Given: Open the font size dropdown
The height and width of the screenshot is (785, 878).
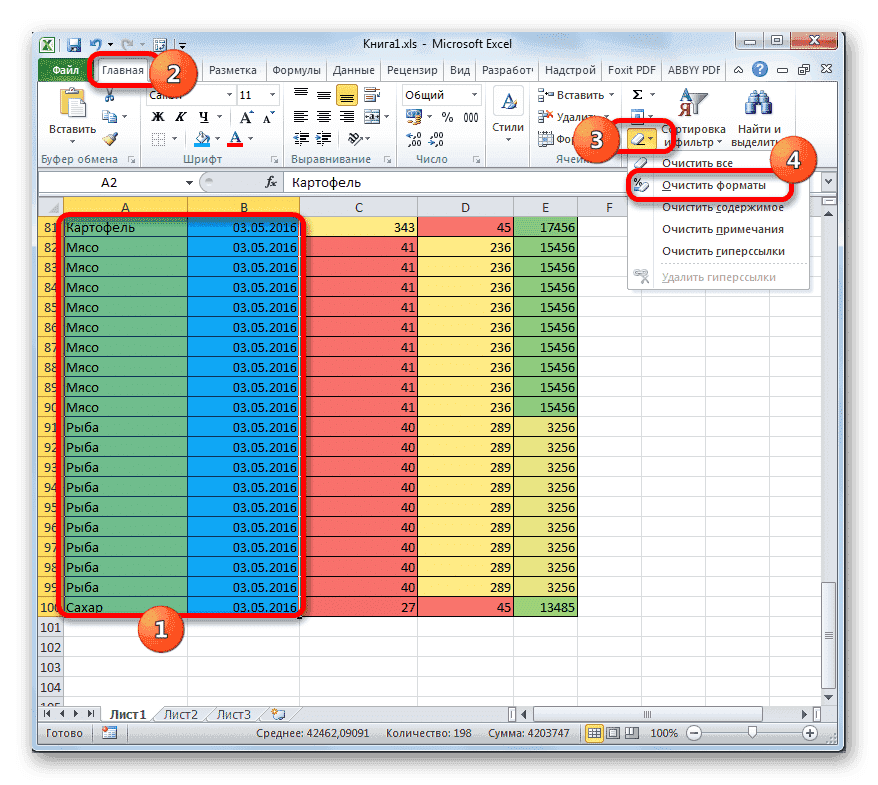Looking at the screenshot, I should (272, 95).
